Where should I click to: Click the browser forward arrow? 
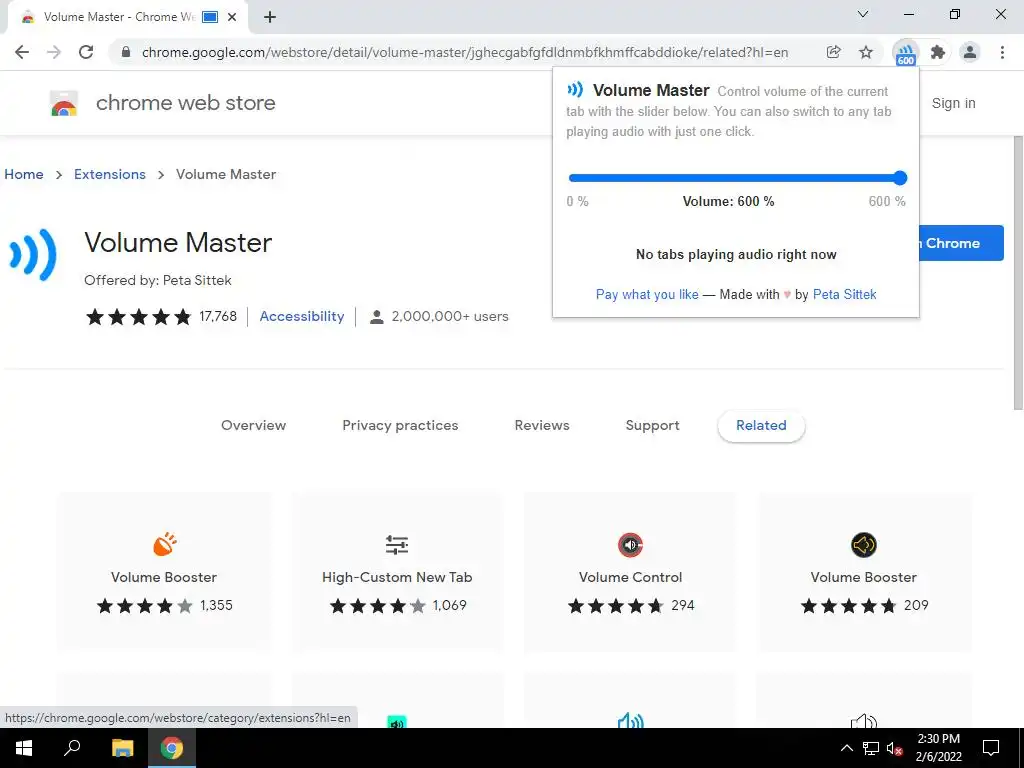(x=54, y=52)
